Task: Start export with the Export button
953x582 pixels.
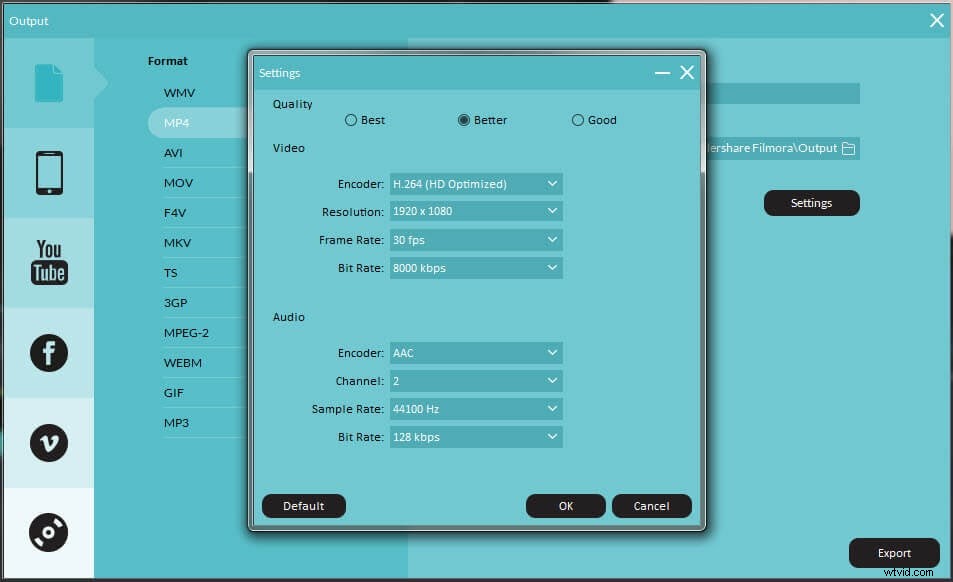Action: click(893, 552)
